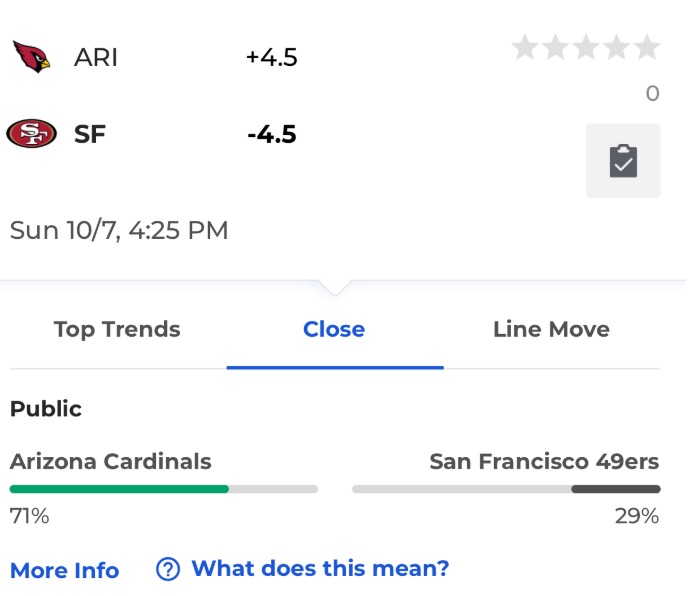Select the fifth rating star
This screenshot has height=596, width=698.
646,47
